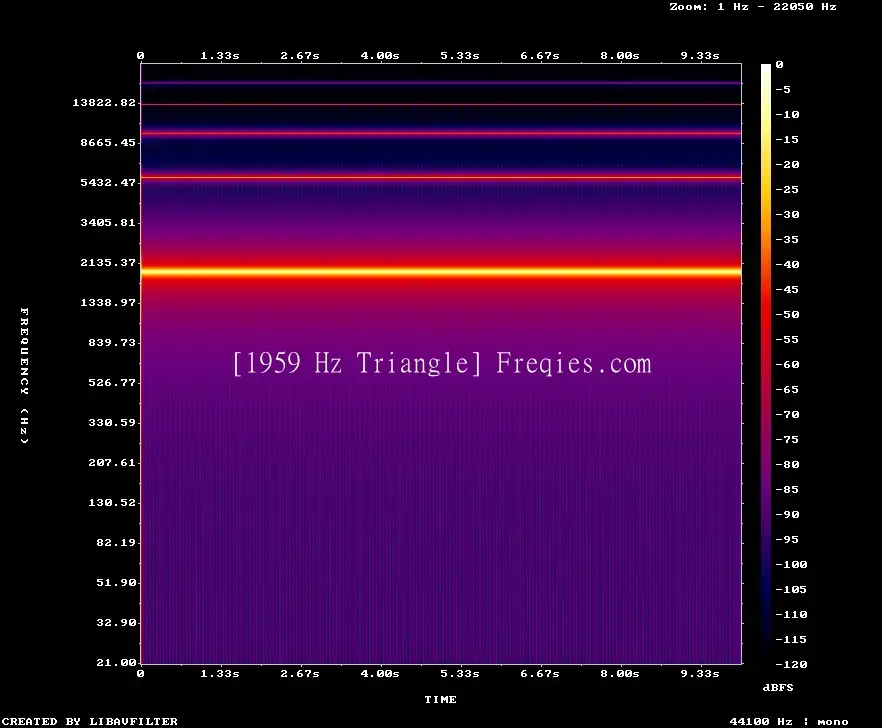Click the -105 dBFS scale label
This screenshot has width=882, height=728.
[791, 590]
